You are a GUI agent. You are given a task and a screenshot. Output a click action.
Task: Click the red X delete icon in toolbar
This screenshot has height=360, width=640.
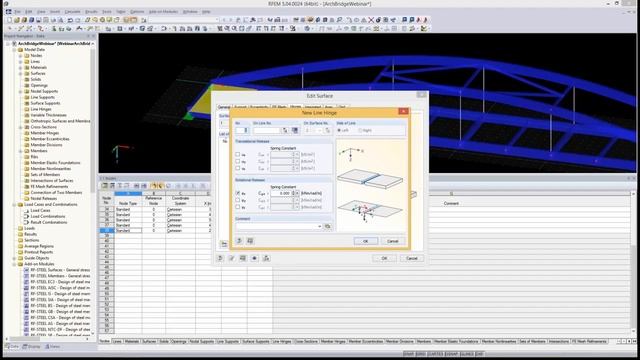(x=371, y=20)
